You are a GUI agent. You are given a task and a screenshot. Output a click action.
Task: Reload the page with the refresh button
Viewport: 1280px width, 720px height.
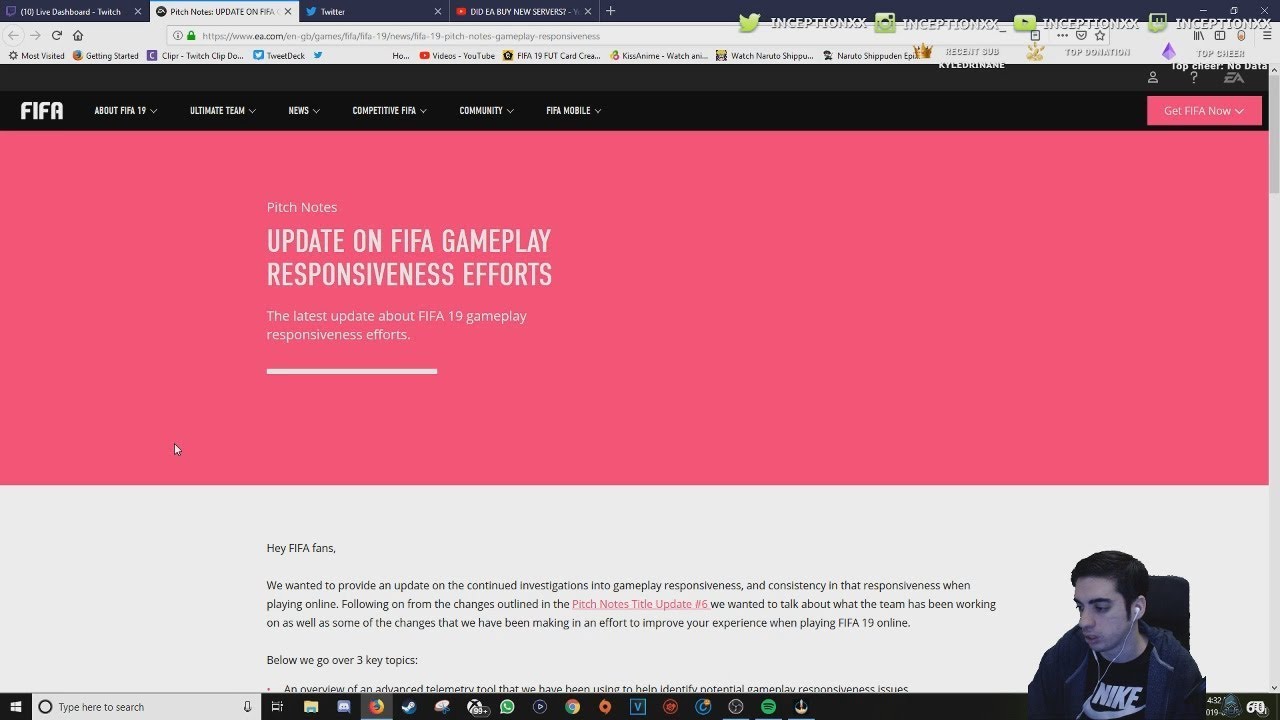click(x=57, y=35)
